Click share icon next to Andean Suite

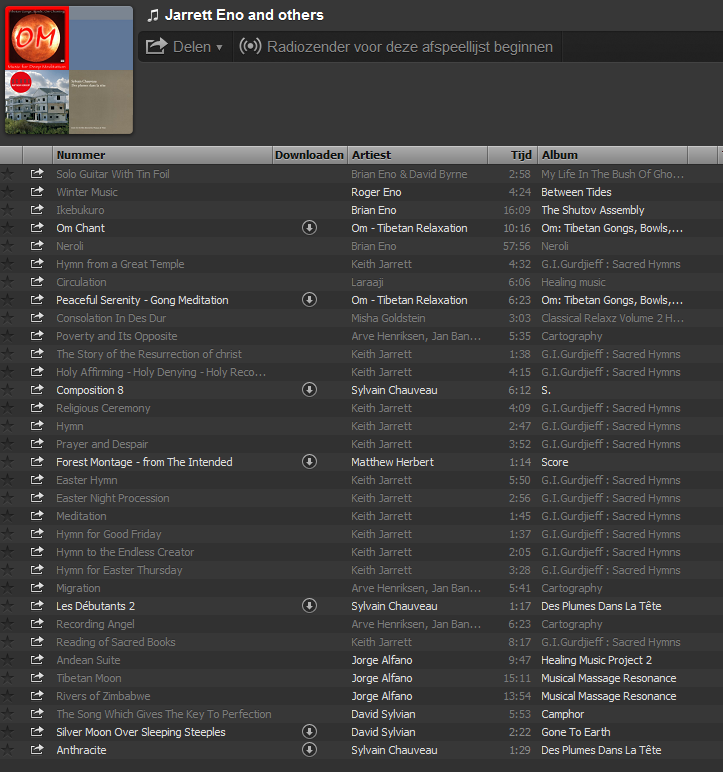pos(37,660)
